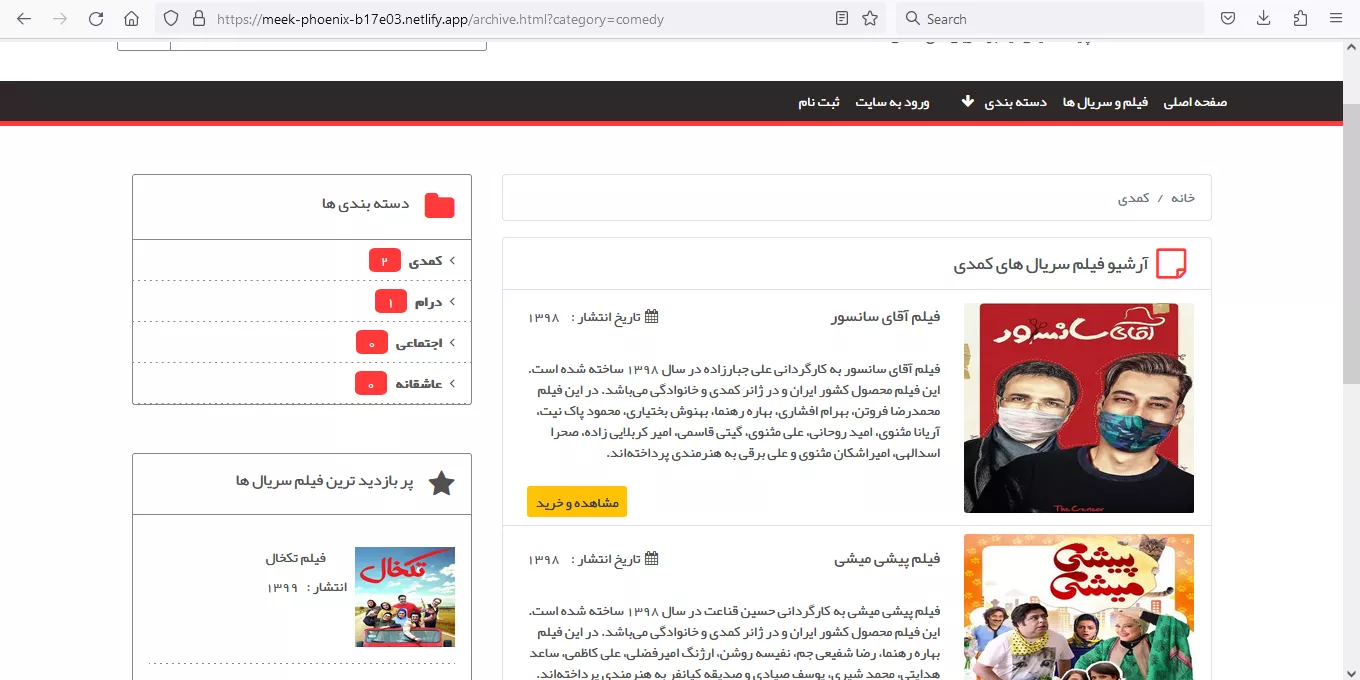Viewport: 1360px width, 680px height.
Task: Expand the کمدی category chevron in sidebar
Action: [x=451, y=261]
